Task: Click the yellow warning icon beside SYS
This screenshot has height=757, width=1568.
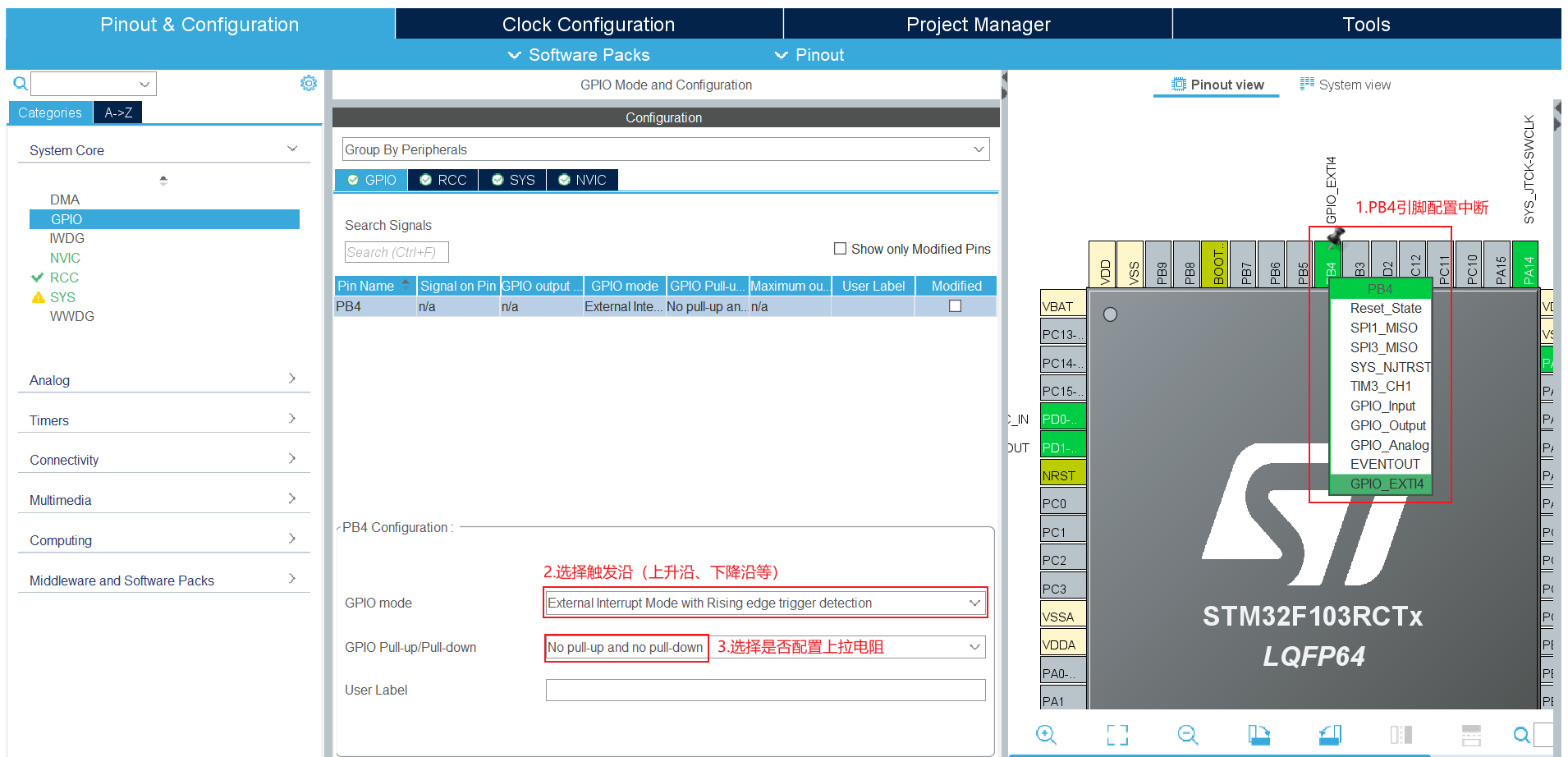Action: click(38, 297)
